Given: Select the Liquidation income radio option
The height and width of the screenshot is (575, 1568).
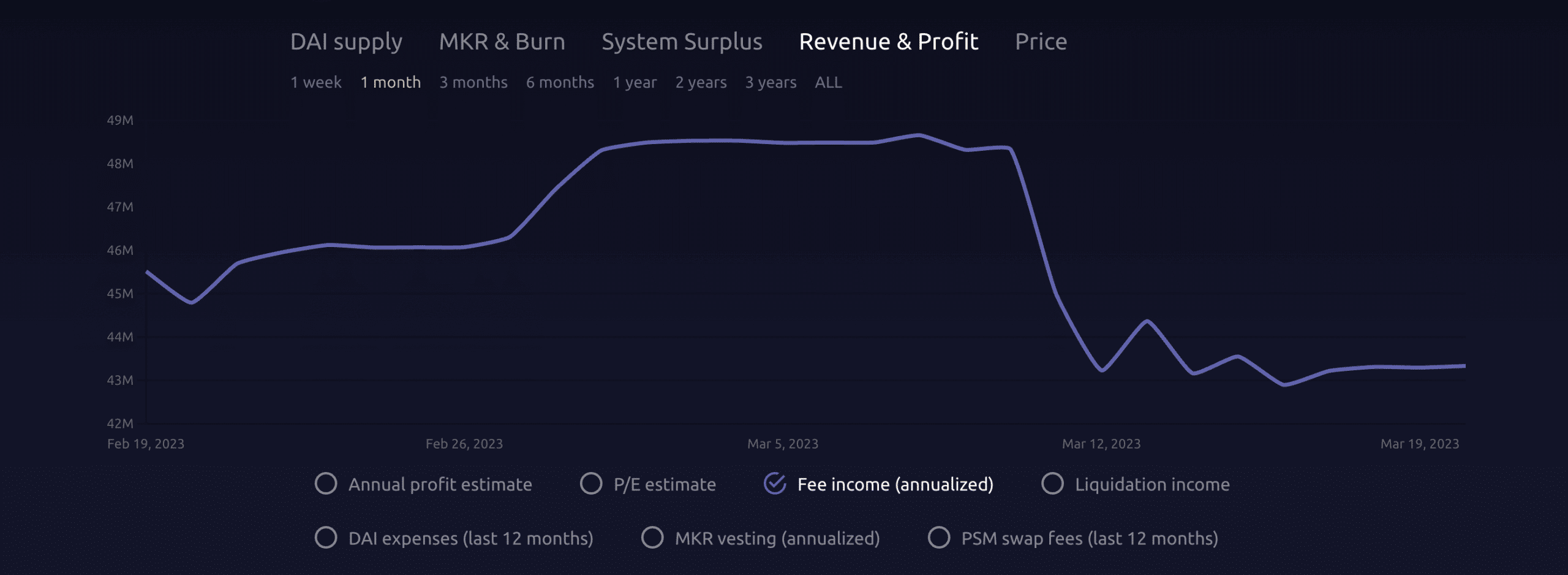Looking at the screenshot, I should click(1052, 484).
